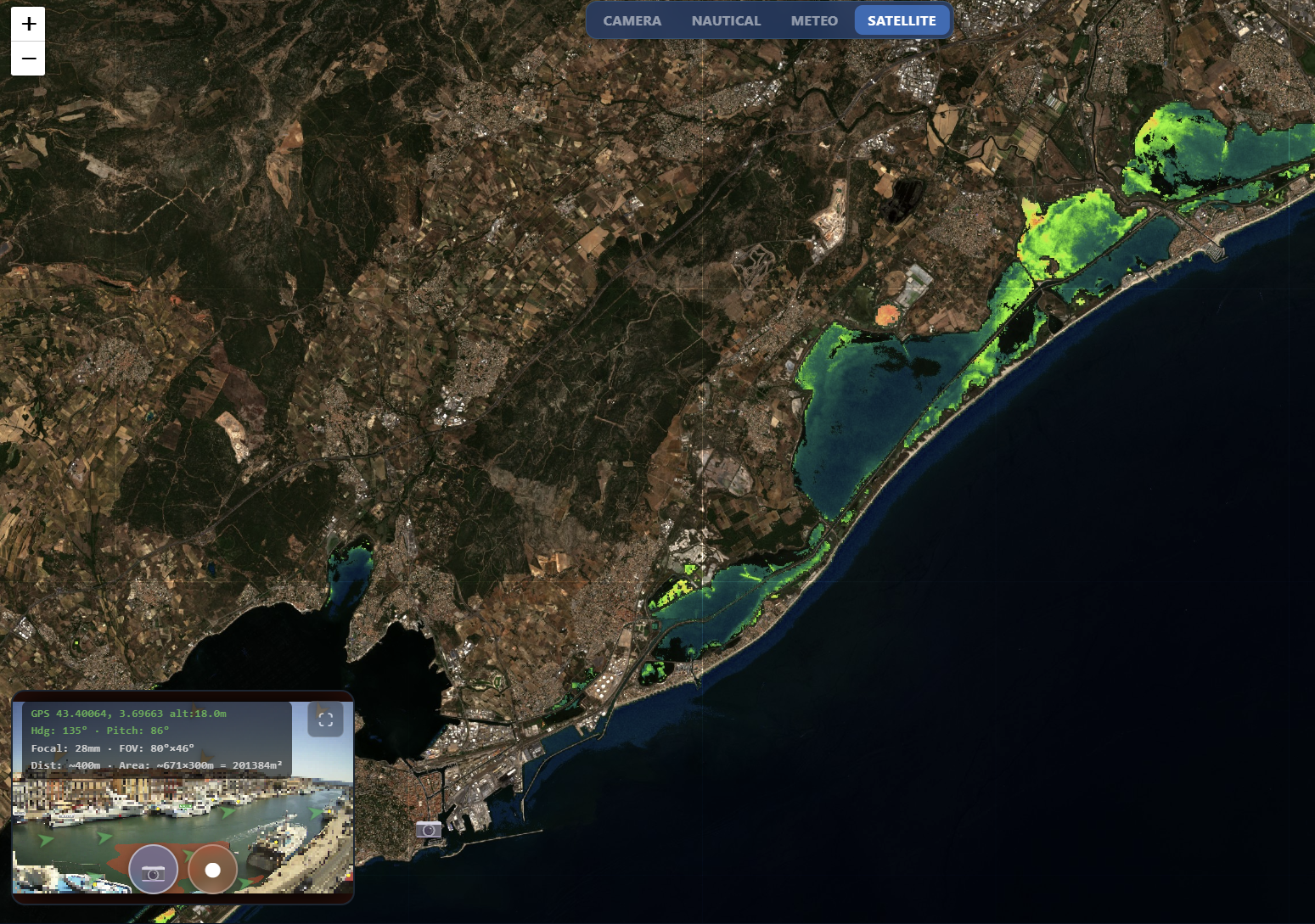This screenshot has height=924, width=1315.
Task: Take a snapshot with the camera button
Action: coord(154,871)
